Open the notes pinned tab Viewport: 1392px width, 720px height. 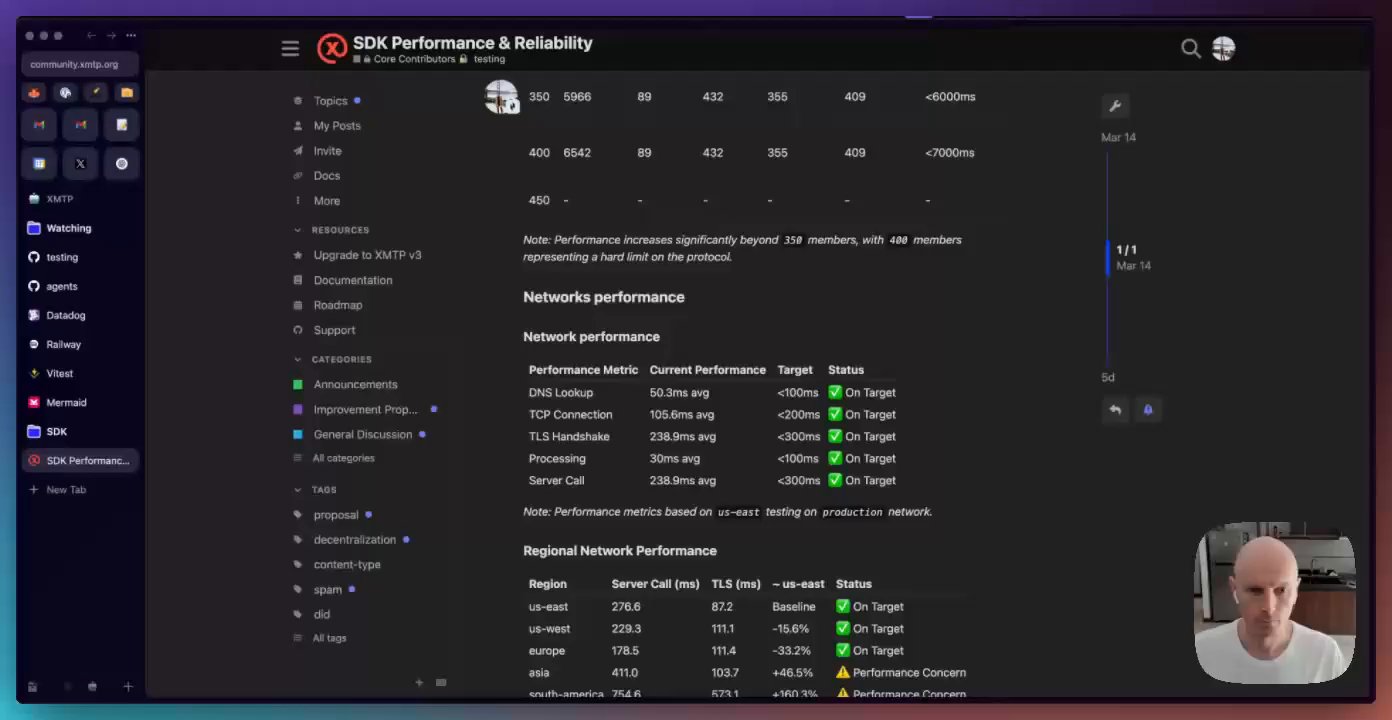[x=122, y=125]
